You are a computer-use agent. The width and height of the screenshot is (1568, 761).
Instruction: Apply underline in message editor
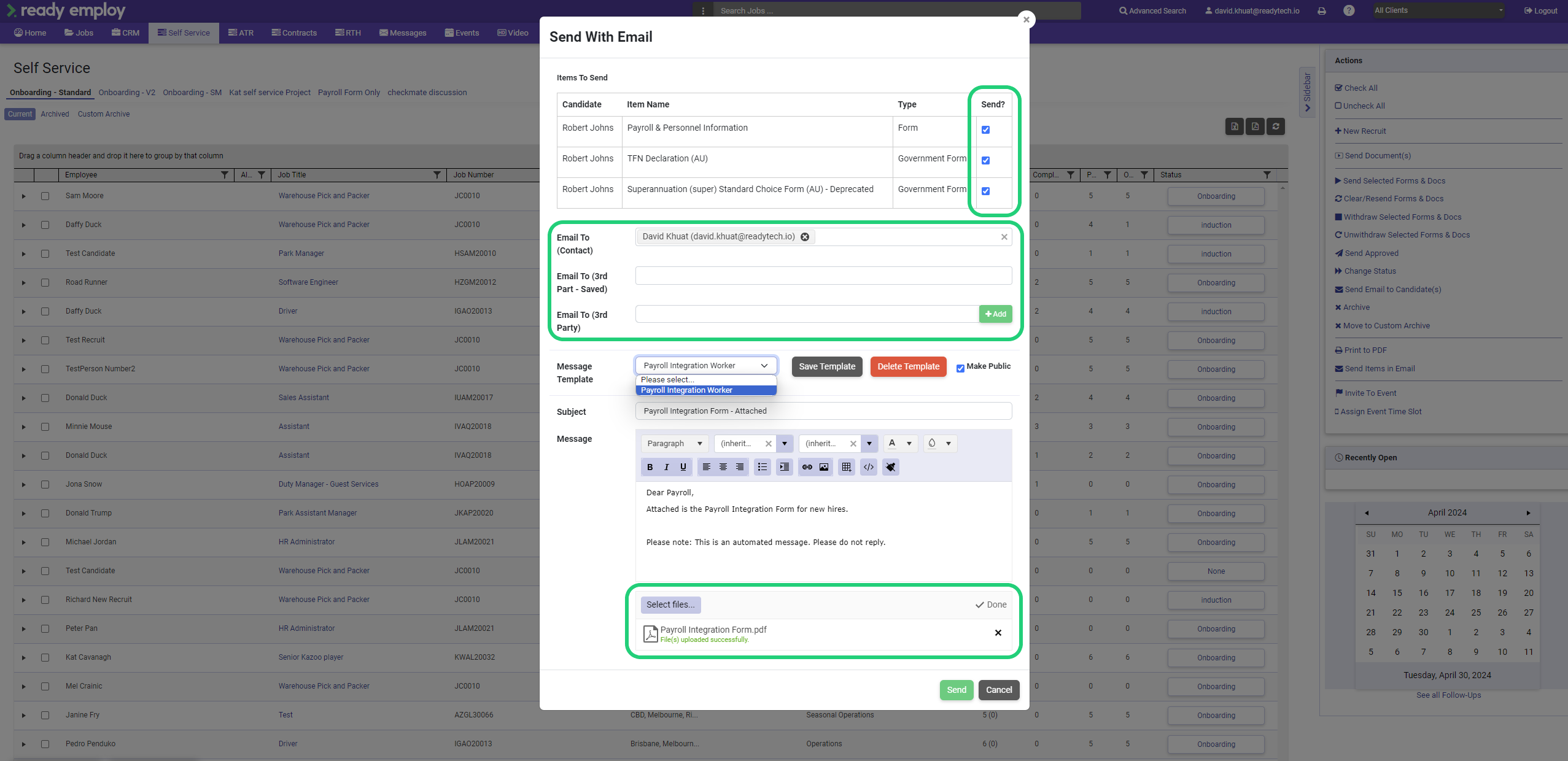point(683,467)
